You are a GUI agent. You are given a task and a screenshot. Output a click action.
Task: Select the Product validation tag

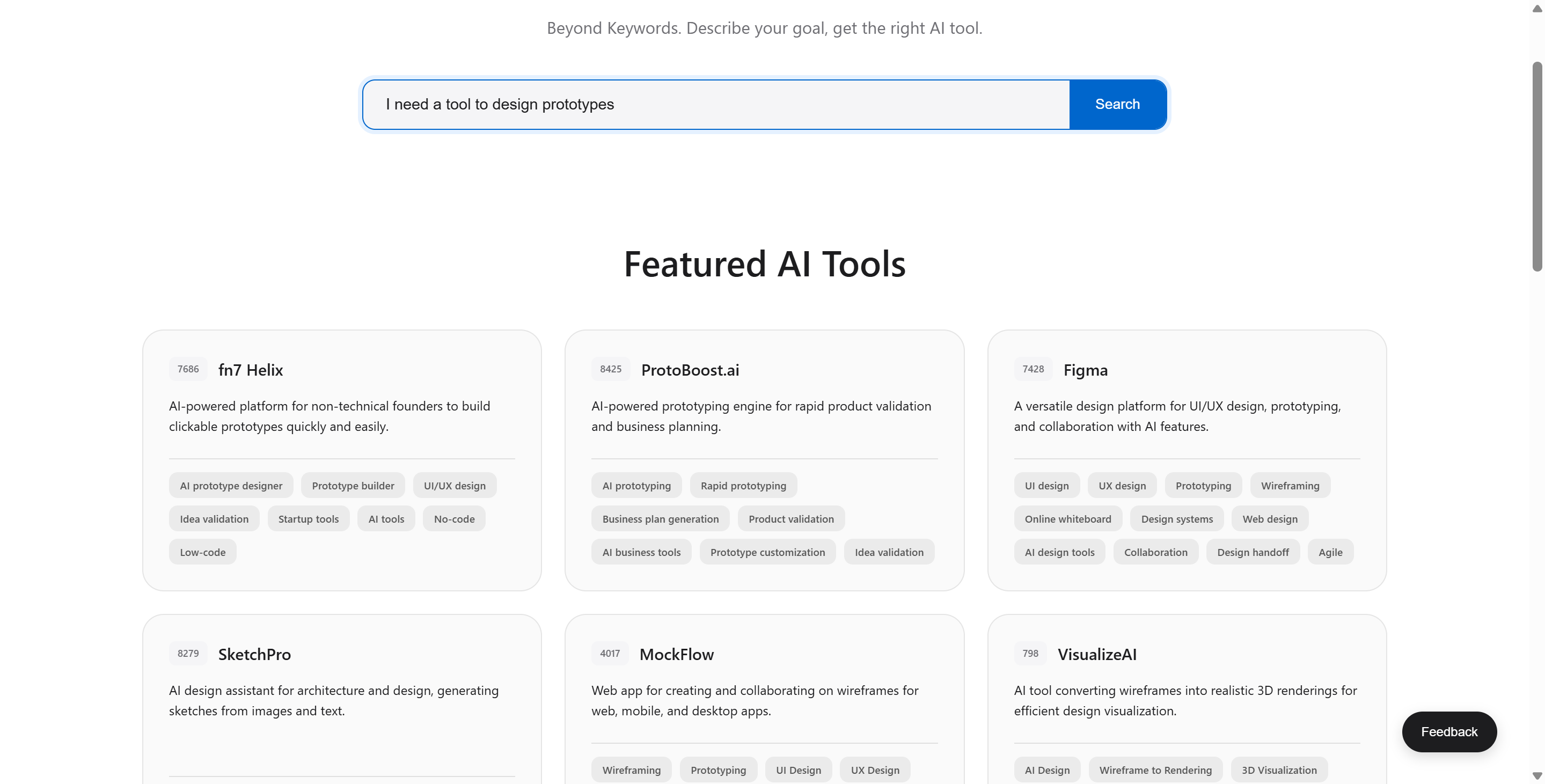click(791, 519)
